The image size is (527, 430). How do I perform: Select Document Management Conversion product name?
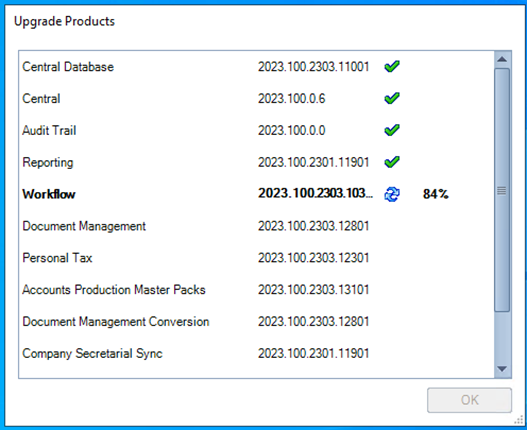[116, 322]
